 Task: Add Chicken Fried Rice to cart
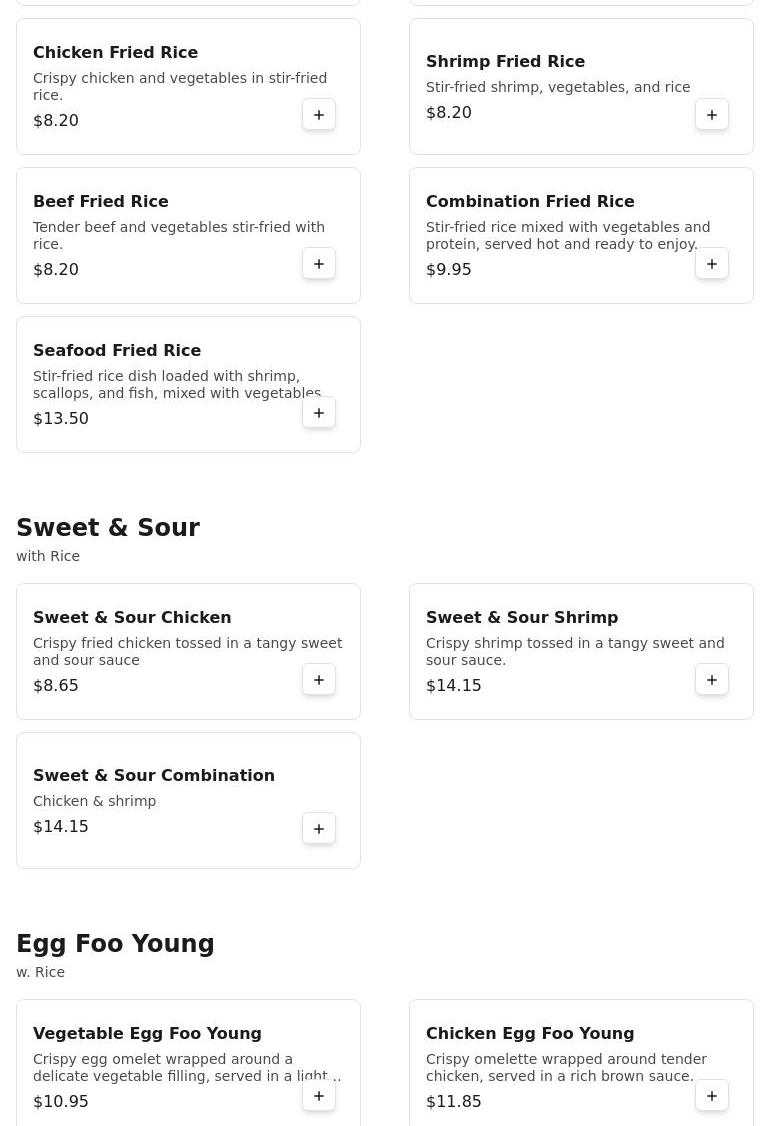[319, 115]
